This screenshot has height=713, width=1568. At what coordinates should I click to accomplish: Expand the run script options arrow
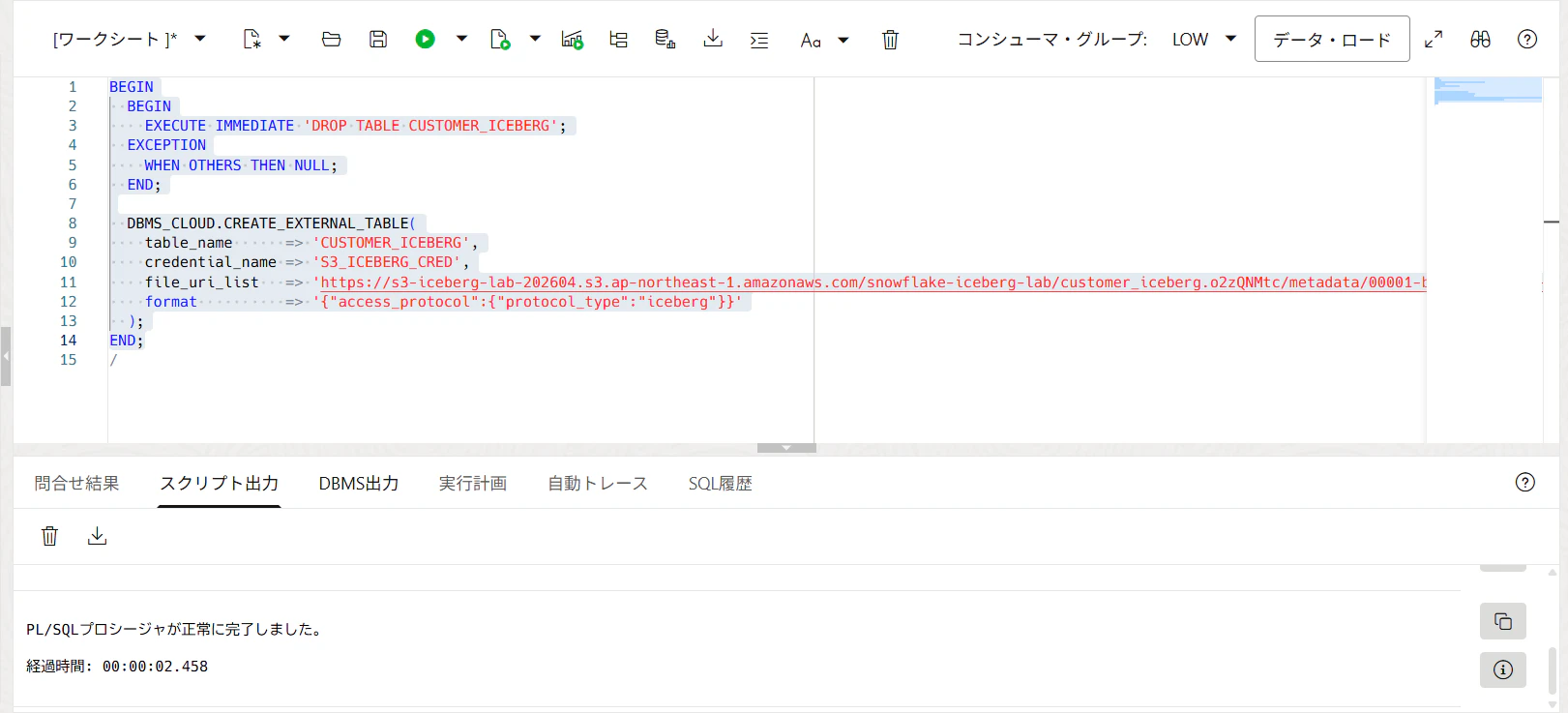535,39
